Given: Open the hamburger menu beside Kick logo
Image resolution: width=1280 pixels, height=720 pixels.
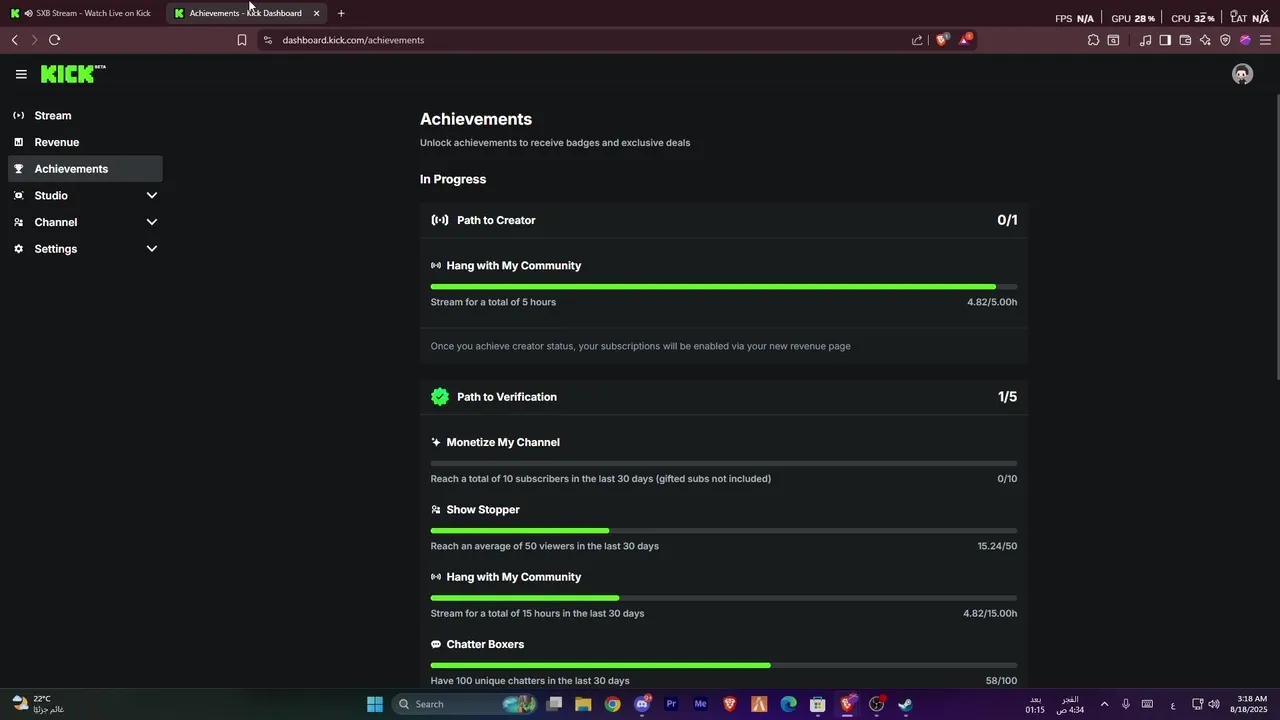Looking at the screenshot, I should pyautogui.click(x=21, y=74).
